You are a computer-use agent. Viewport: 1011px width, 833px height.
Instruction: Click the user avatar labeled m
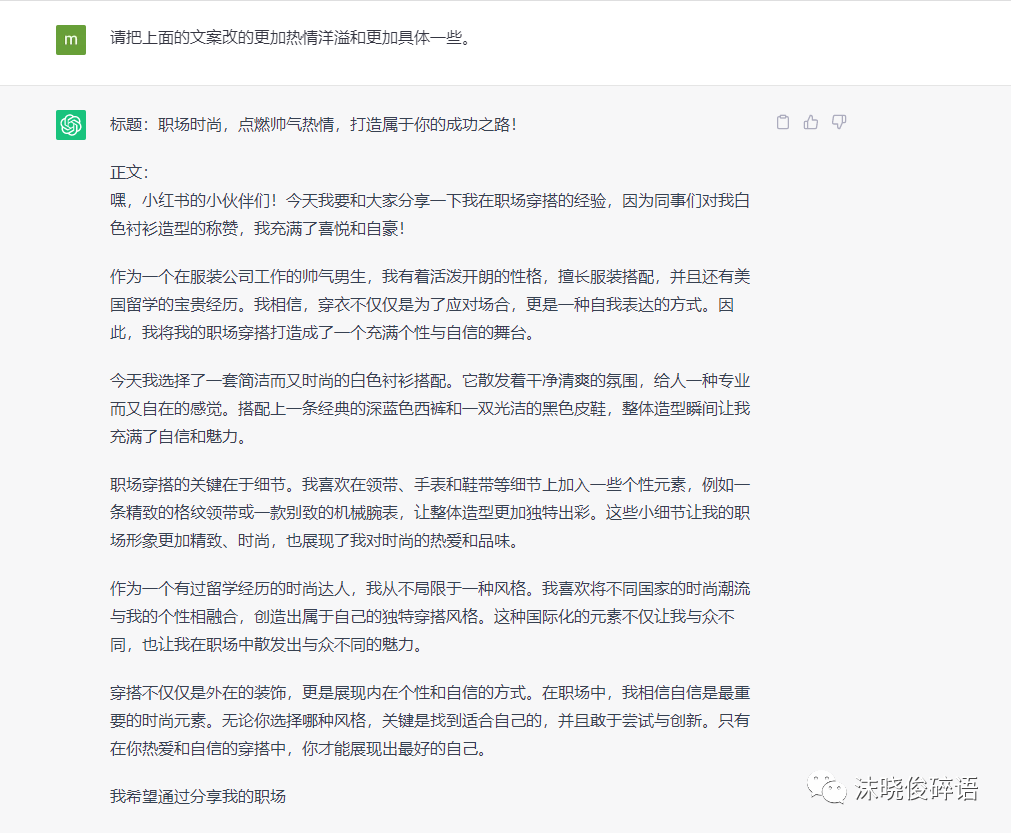click(x=70, y=39)
